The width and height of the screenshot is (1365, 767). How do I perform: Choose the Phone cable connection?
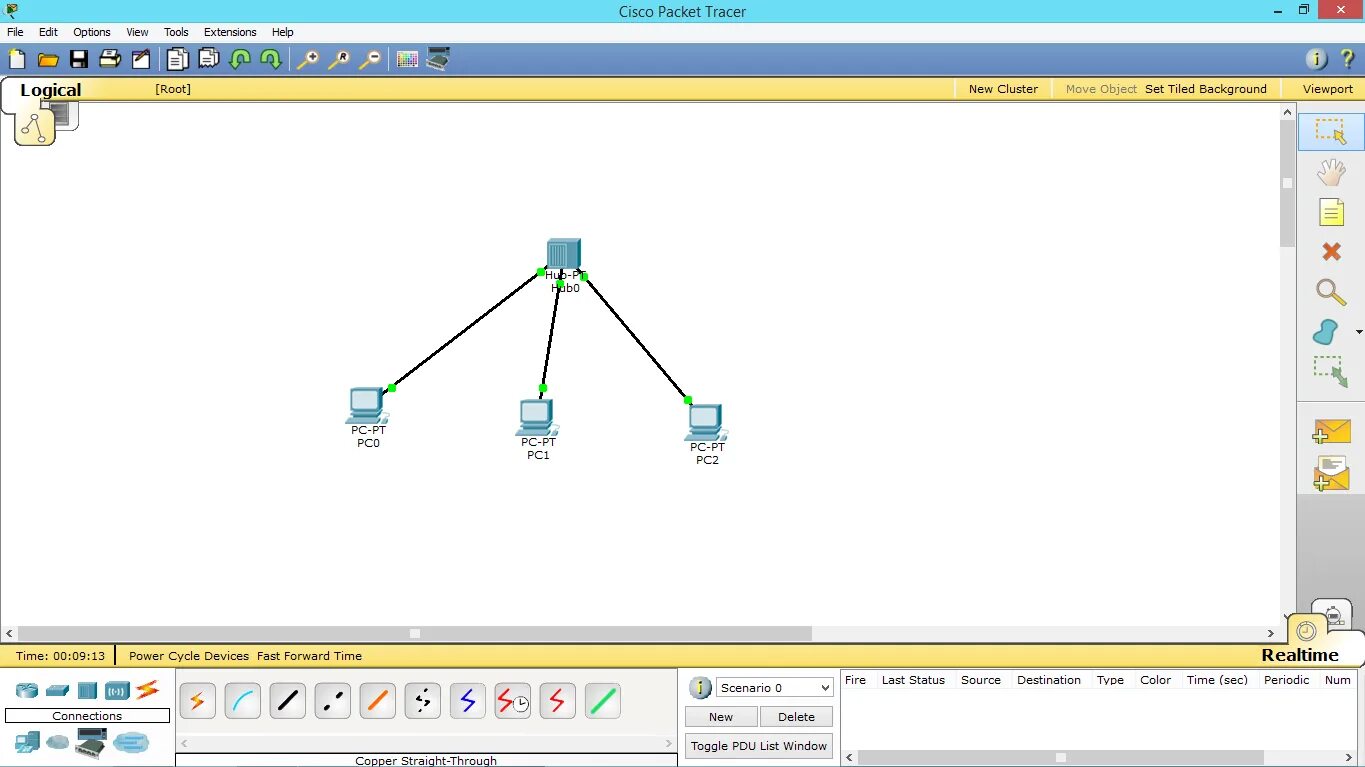coord(422,702)
